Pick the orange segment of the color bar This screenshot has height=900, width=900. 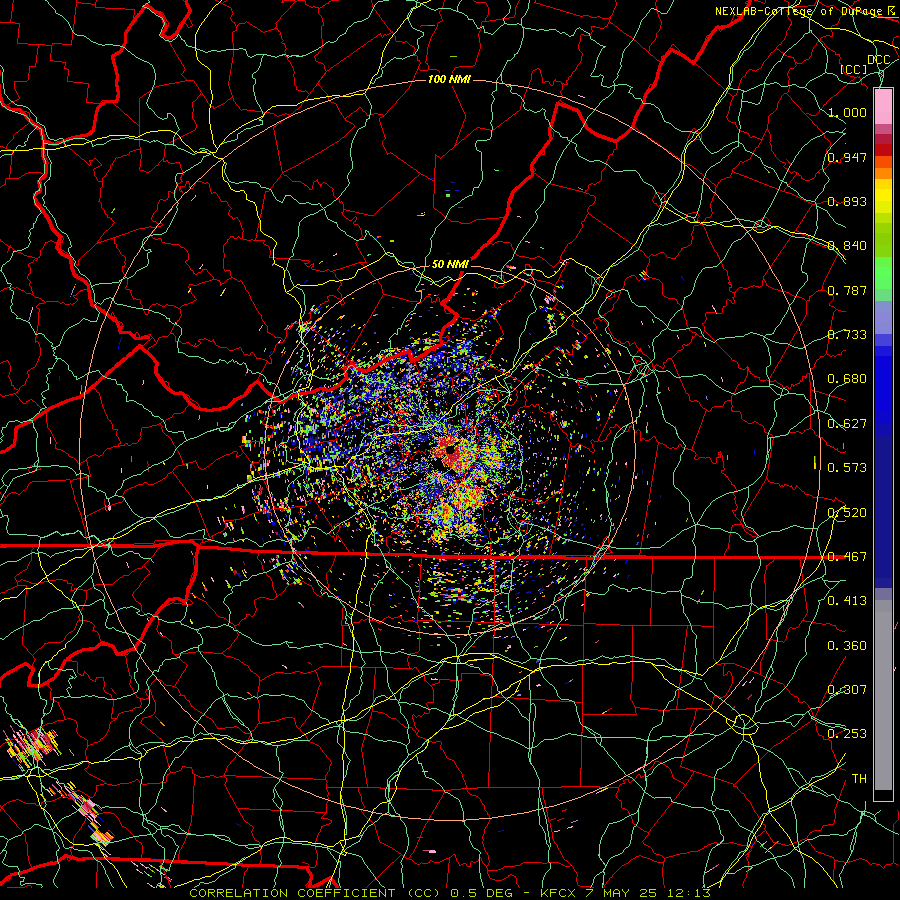(x=883, y=173)
